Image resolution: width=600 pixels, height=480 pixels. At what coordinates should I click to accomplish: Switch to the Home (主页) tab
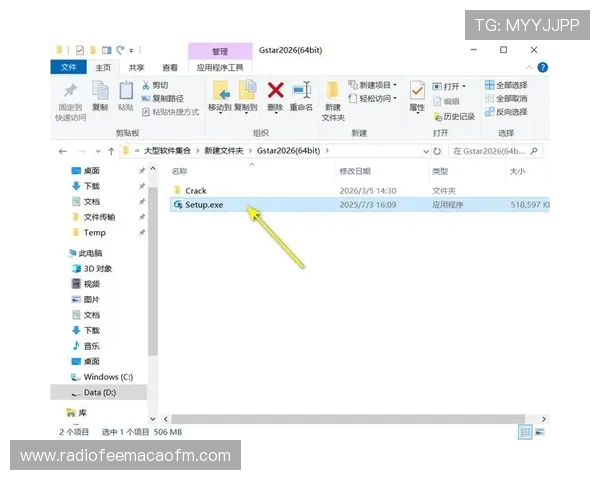pos(103,68)
